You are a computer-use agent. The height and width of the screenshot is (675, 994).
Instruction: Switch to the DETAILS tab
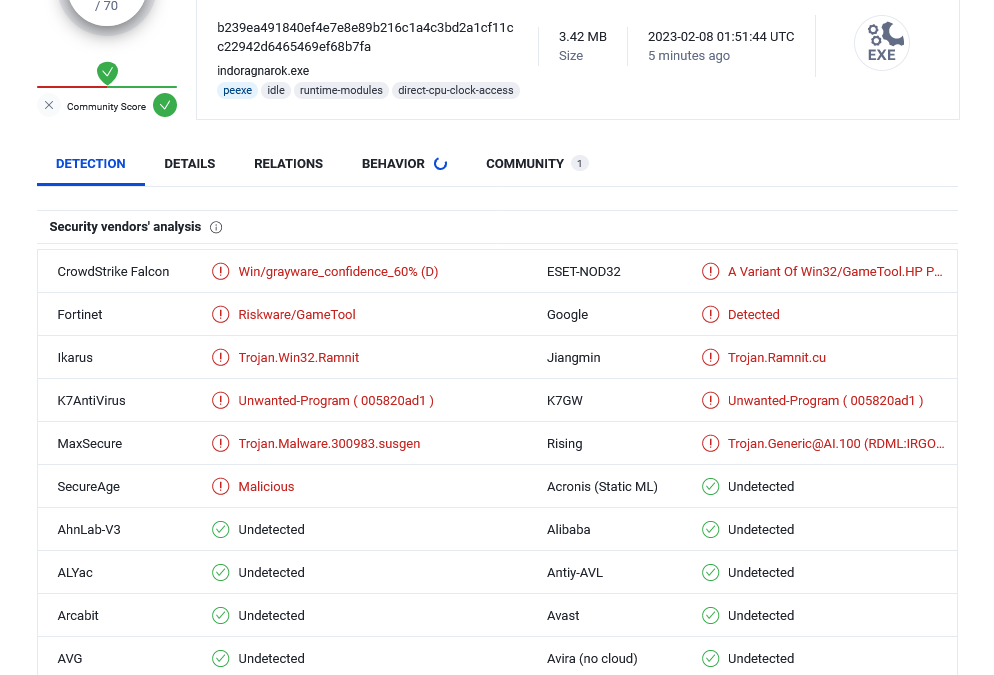pos(190,164)
